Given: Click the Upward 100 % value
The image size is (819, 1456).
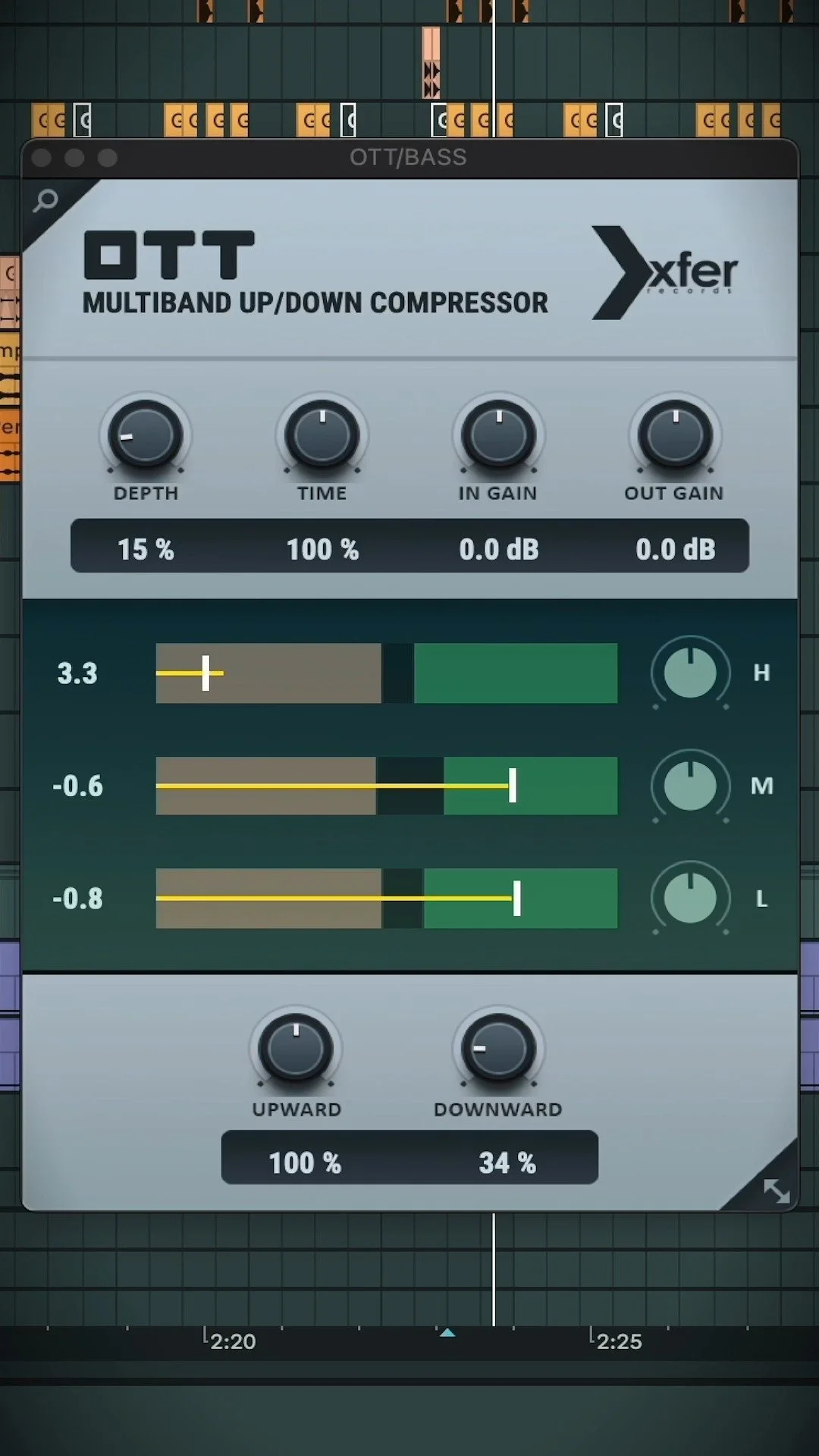Looking at the screenshot, I should coord(305,1163).
